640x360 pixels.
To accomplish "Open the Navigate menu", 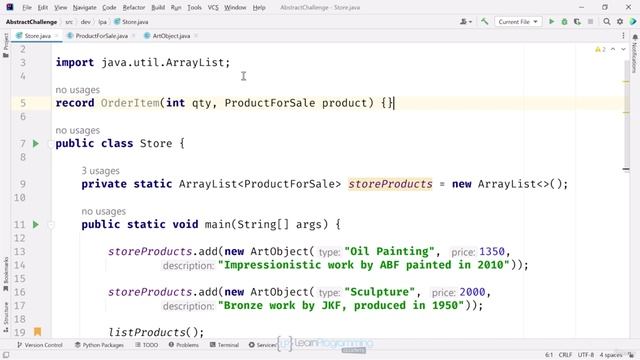I will coord(84,7).
